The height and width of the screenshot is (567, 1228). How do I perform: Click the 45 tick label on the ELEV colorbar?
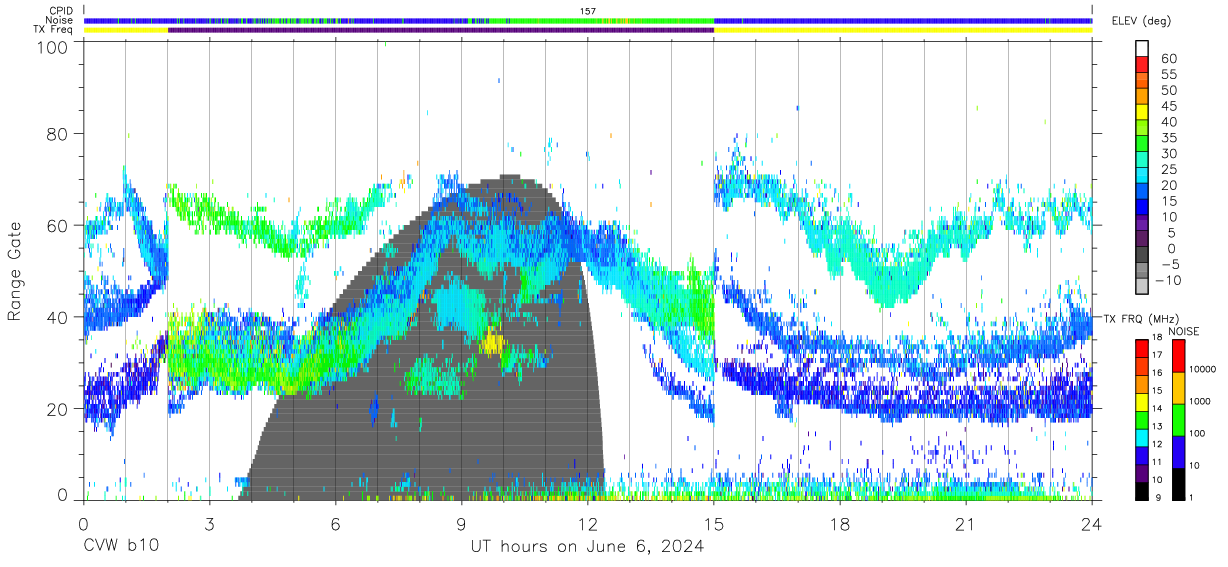[1168, 106]
